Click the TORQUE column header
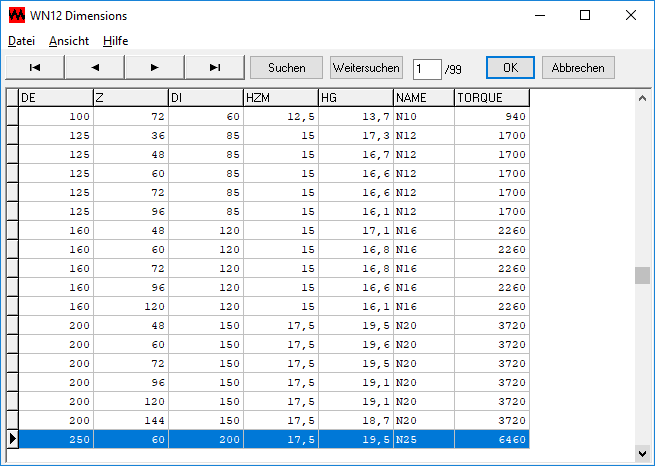The height and width of the screenshot is (466, 655). (491, 98)
